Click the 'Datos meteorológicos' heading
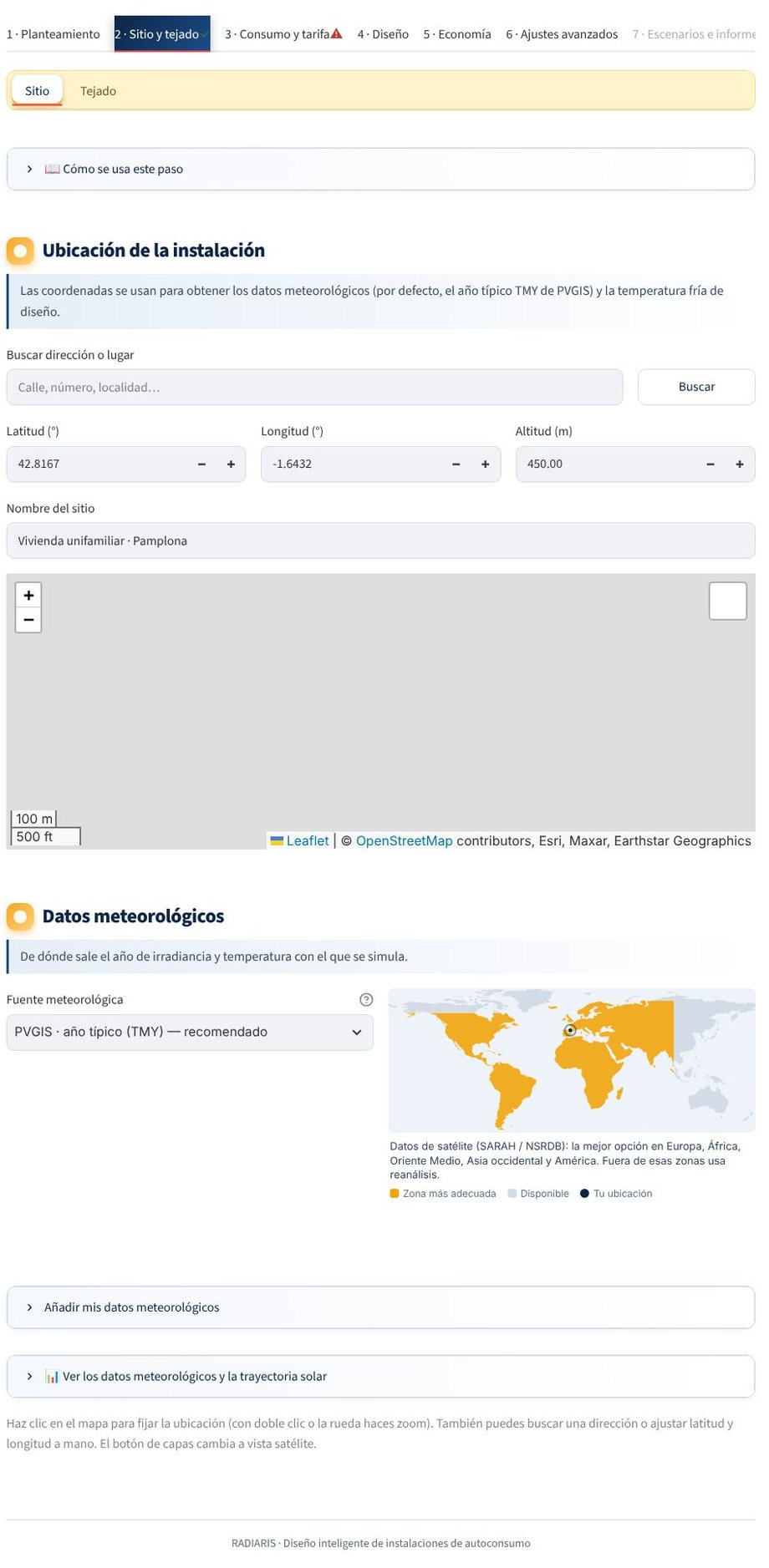 133,916
